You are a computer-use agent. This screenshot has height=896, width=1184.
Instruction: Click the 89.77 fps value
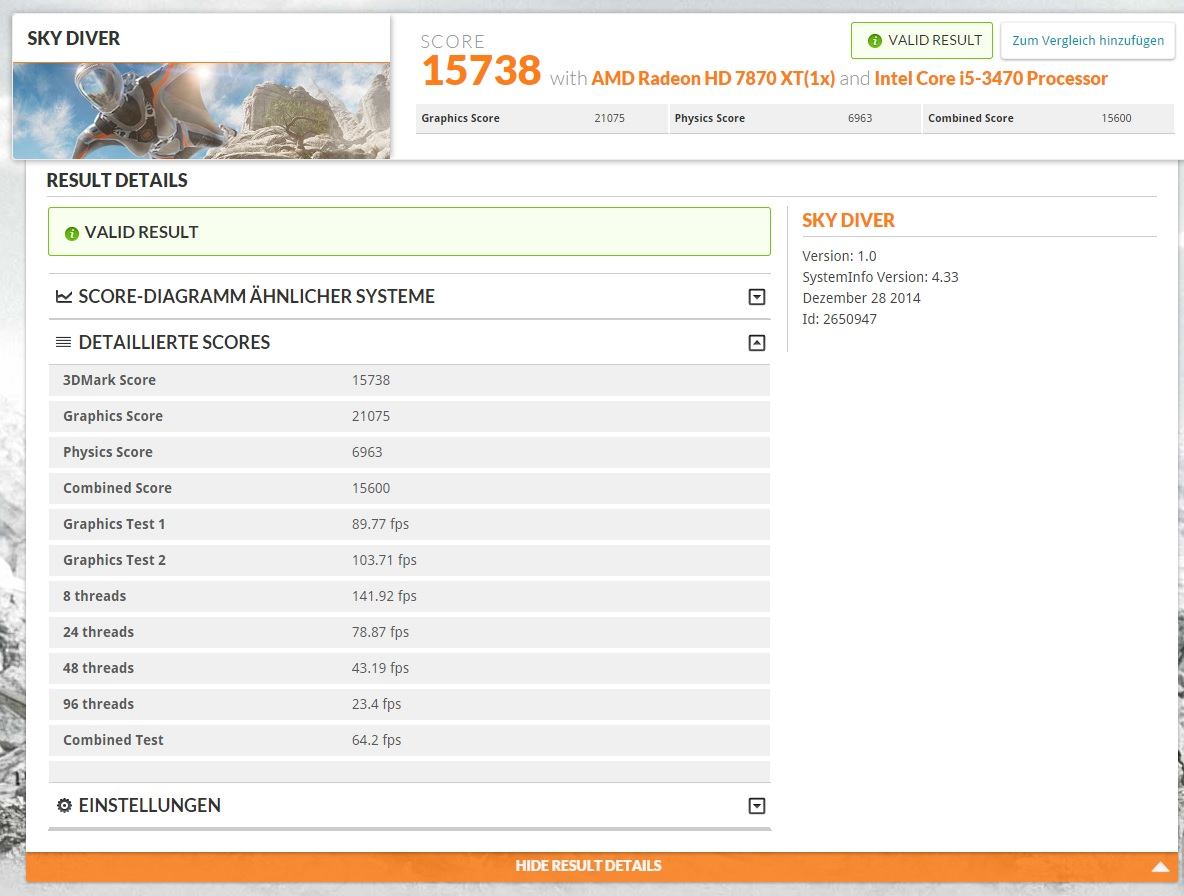pos(380,524)
